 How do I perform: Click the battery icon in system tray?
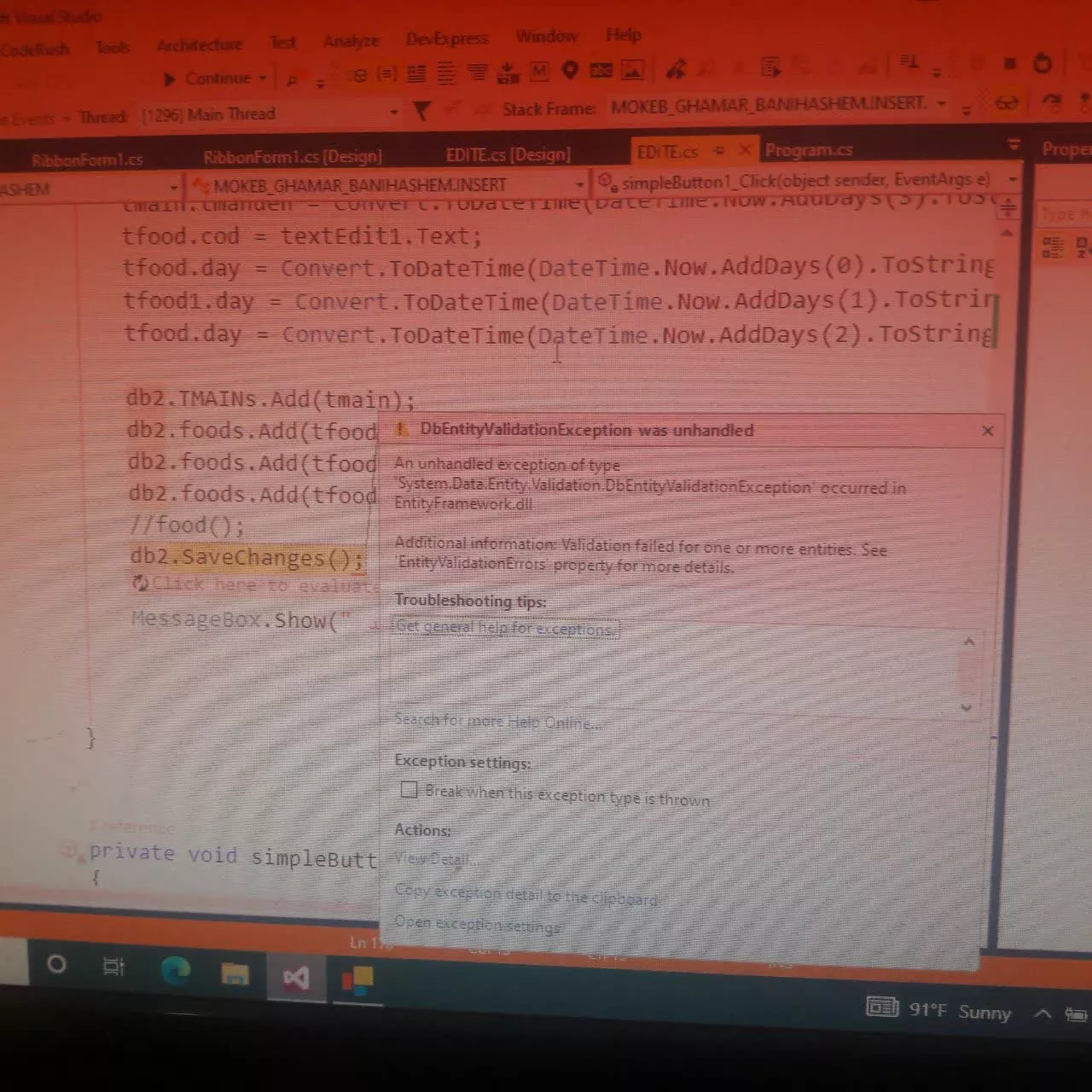point(1077,1014)
